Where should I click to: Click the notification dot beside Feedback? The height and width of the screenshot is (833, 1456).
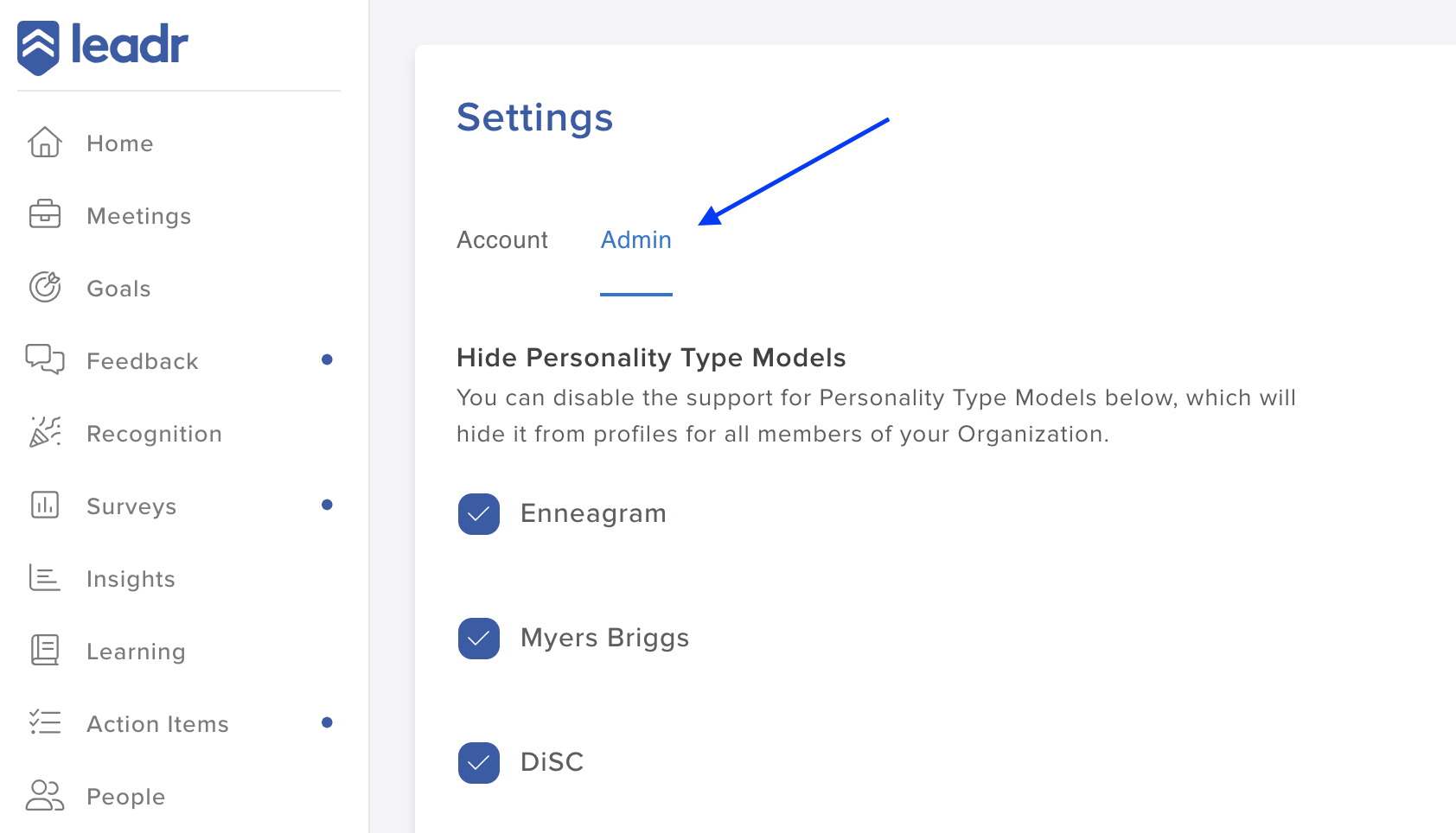point(327,360)
